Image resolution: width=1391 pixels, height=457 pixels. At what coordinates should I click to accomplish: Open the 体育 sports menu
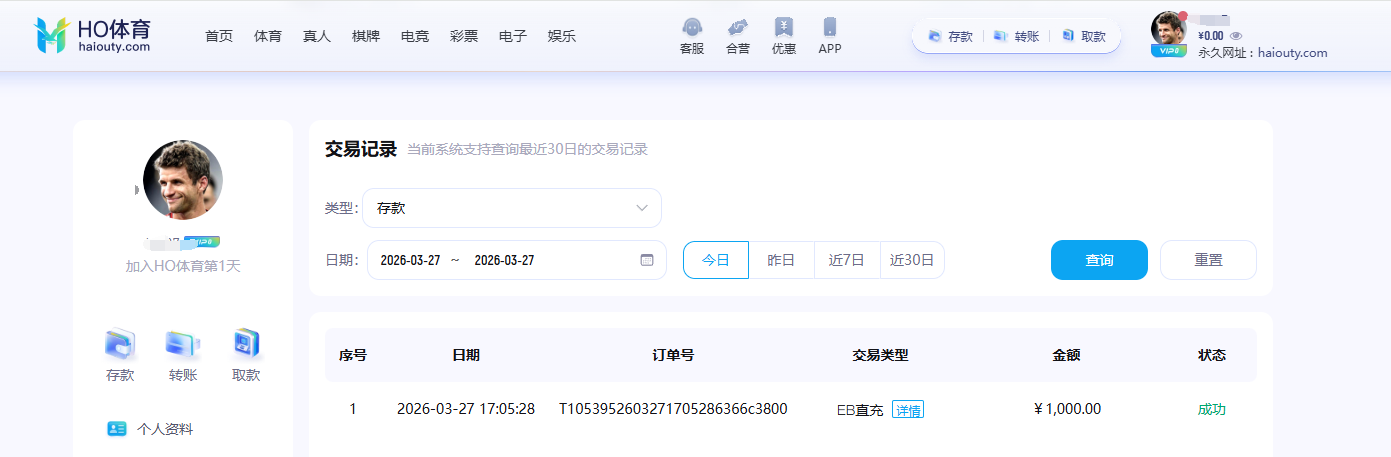(x=268, y=36)
